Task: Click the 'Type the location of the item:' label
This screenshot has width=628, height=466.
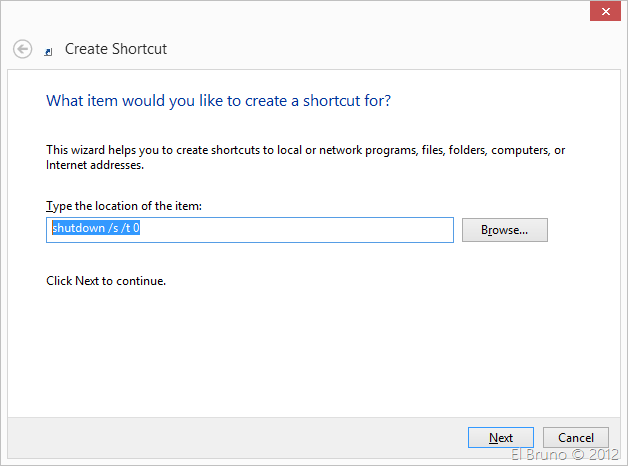Action: (x=124, y=206)
